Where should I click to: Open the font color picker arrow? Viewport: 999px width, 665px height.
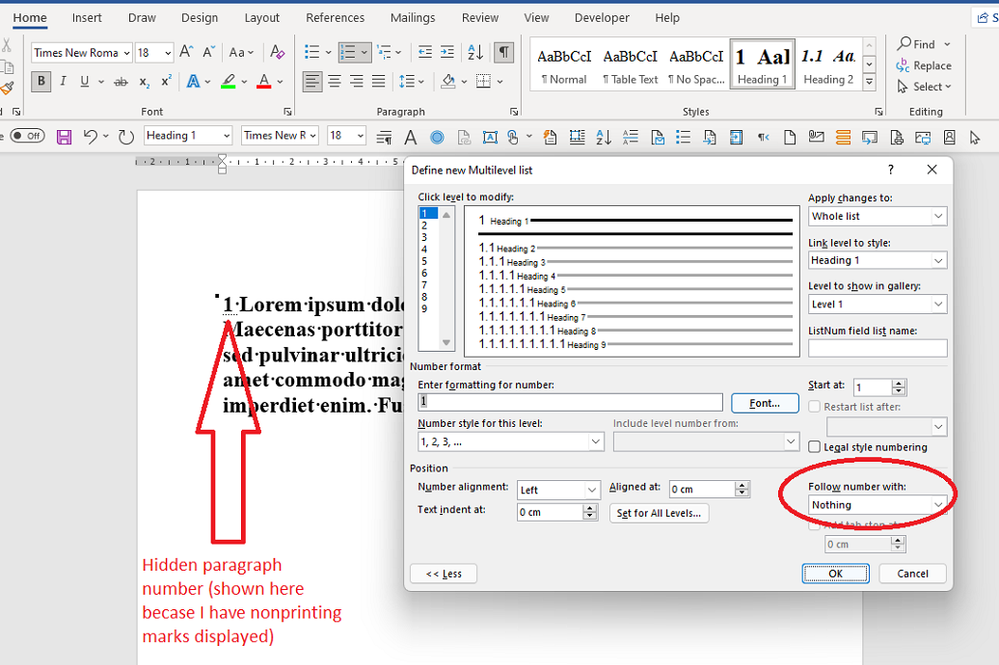(280, 82)
